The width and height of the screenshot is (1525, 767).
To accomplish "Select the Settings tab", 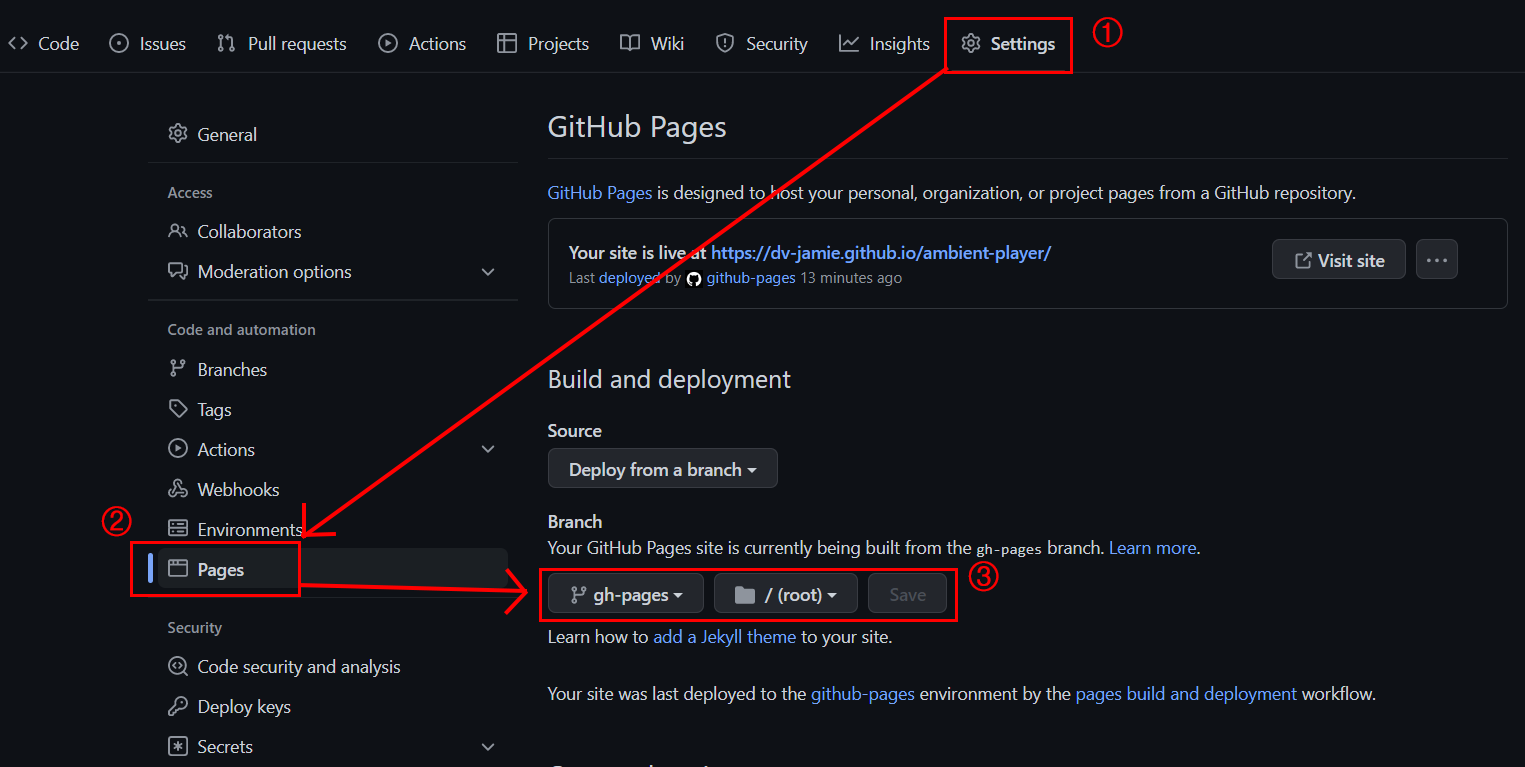I will pos(1008,43).
